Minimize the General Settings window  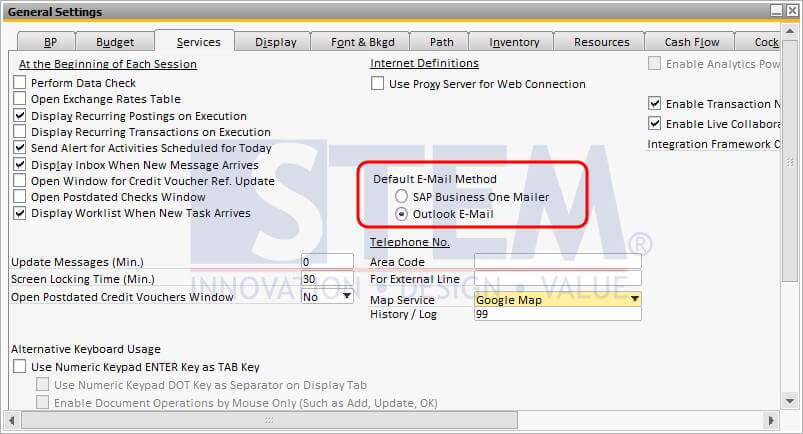click(777, 10)
